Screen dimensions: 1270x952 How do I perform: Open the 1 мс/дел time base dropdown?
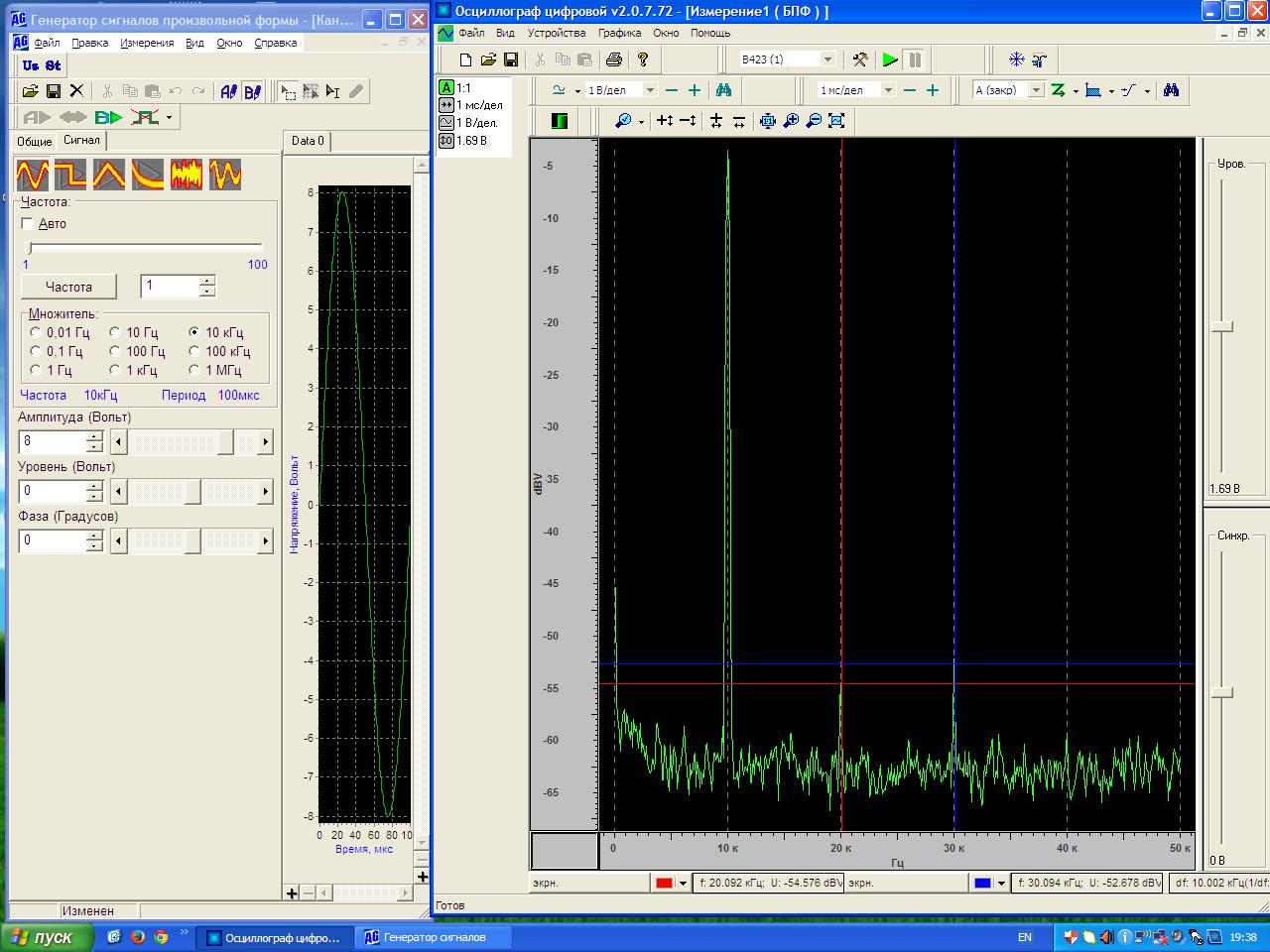pyautogui.click(x=888, y=90)
